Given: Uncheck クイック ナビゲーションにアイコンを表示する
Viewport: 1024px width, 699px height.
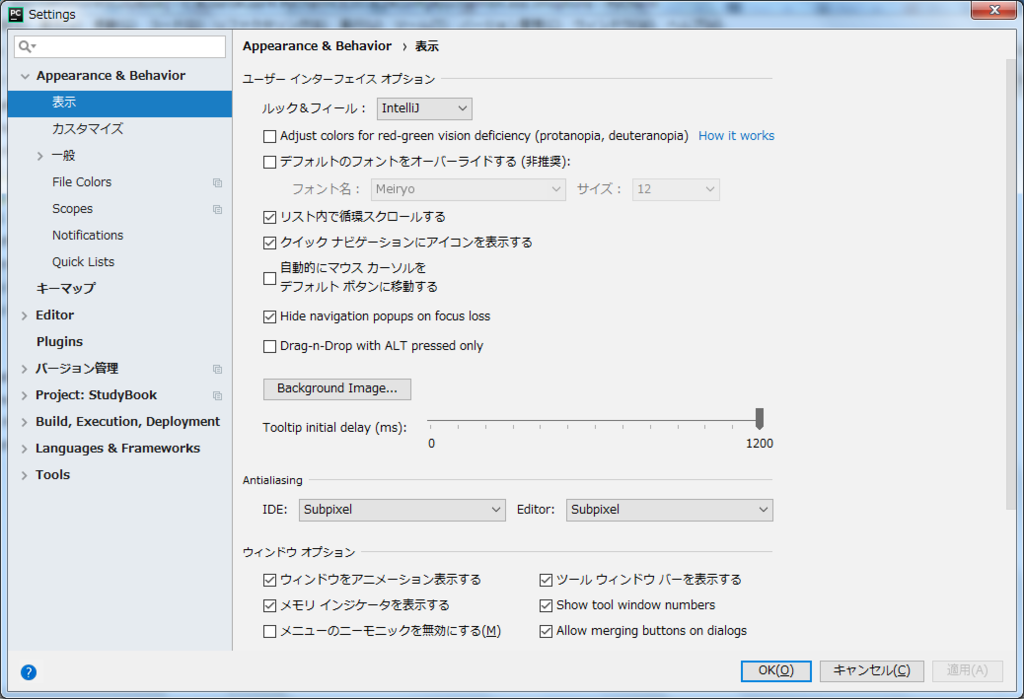Looking at the screenshot, I should tap(269, 243).
